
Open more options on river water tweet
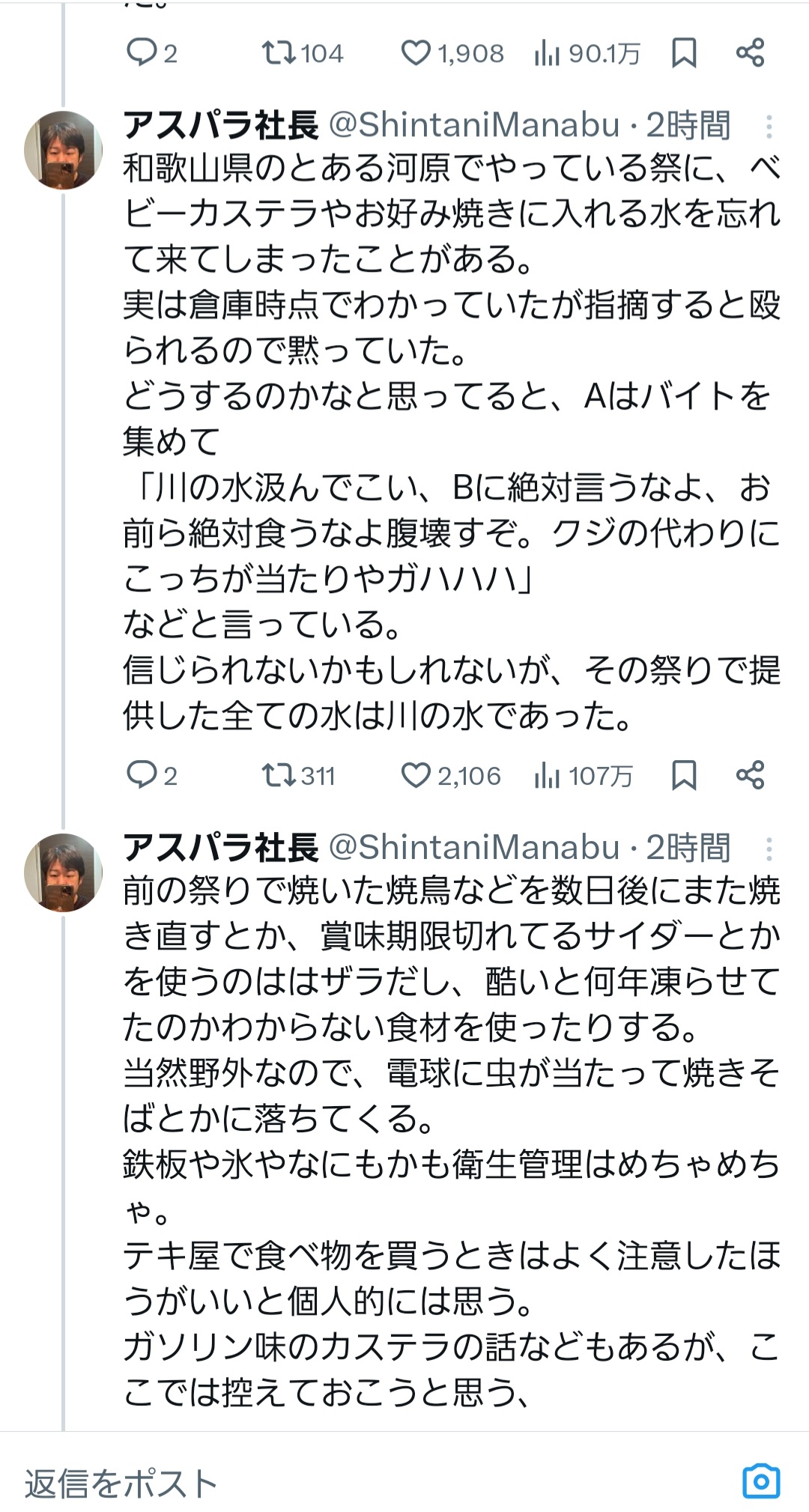point(769,127)
